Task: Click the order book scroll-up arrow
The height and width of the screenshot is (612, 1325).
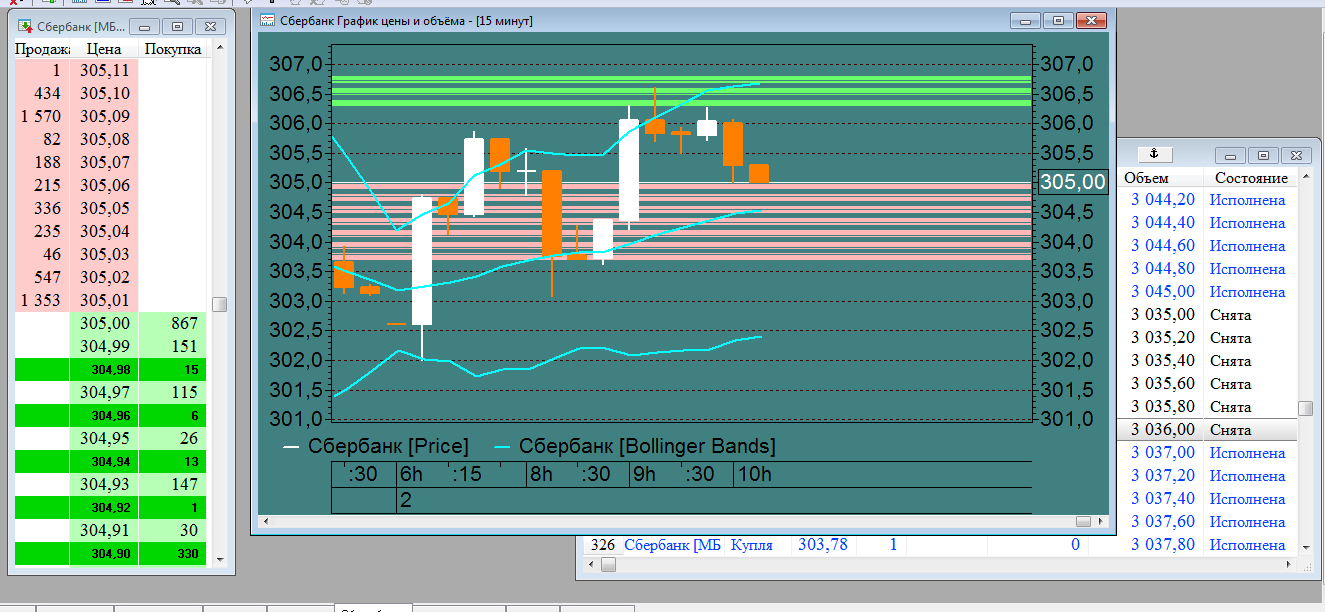Action: (219, 49)
